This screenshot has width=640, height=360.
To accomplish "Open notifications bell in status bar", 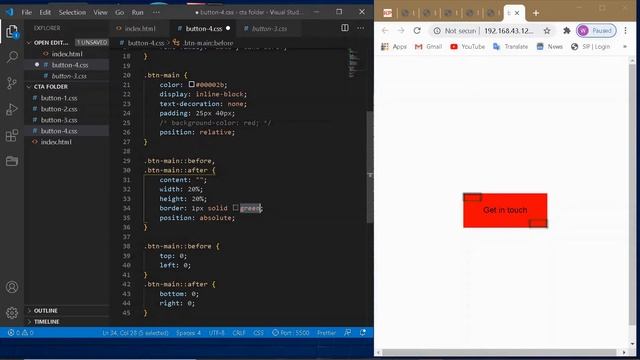I will pos(363,333).
